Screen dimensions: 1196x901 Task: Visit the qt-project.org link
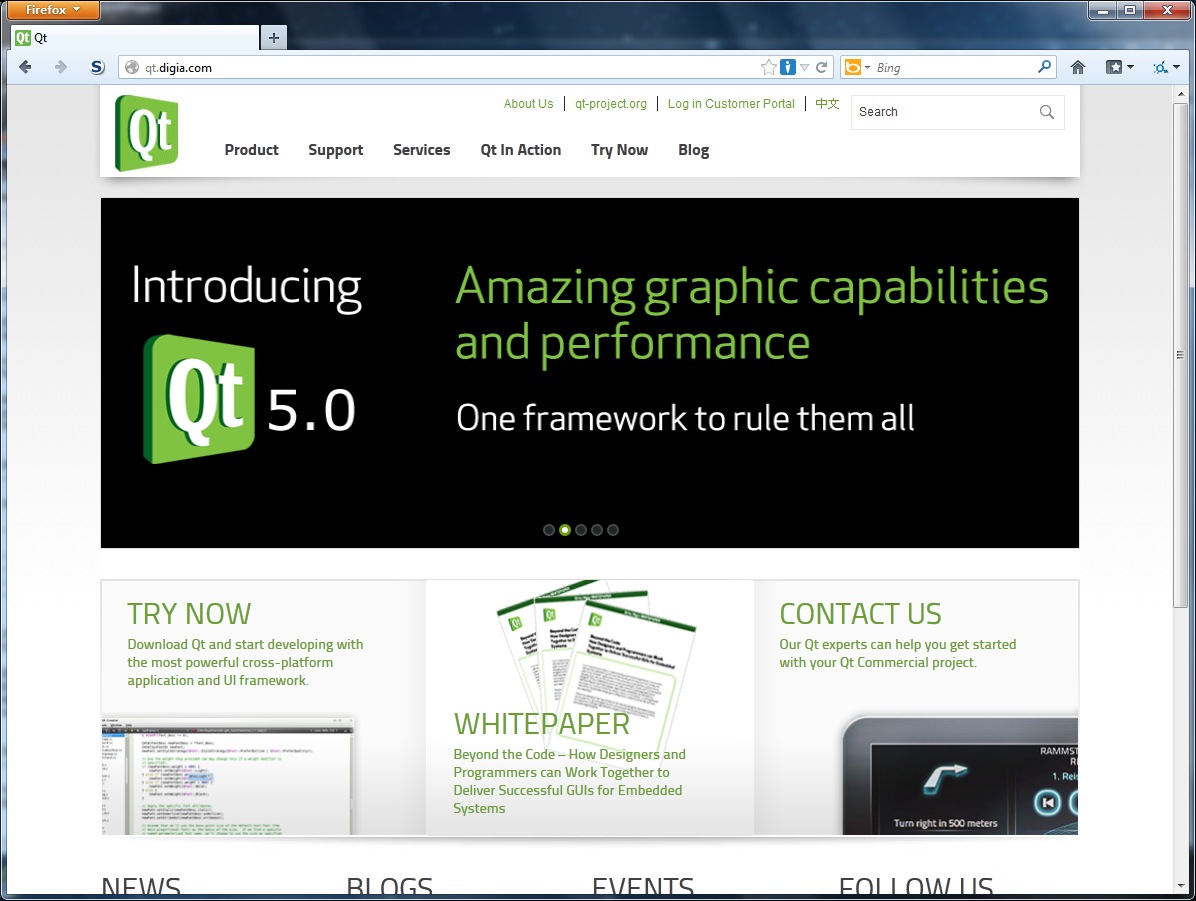[x=611, y=104]
